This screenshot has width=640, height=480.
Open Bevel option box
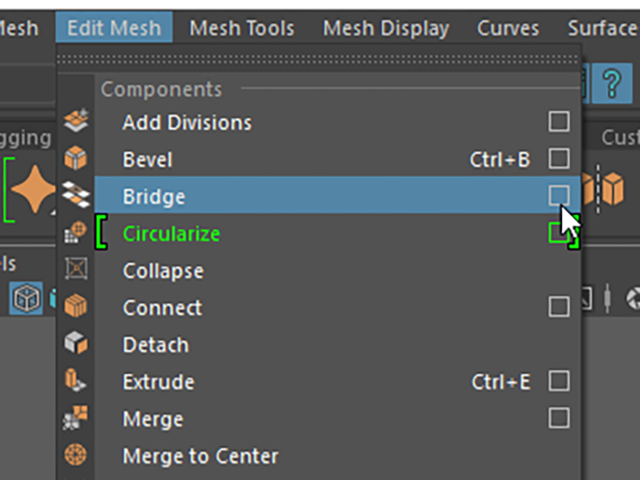coord(559,158)
